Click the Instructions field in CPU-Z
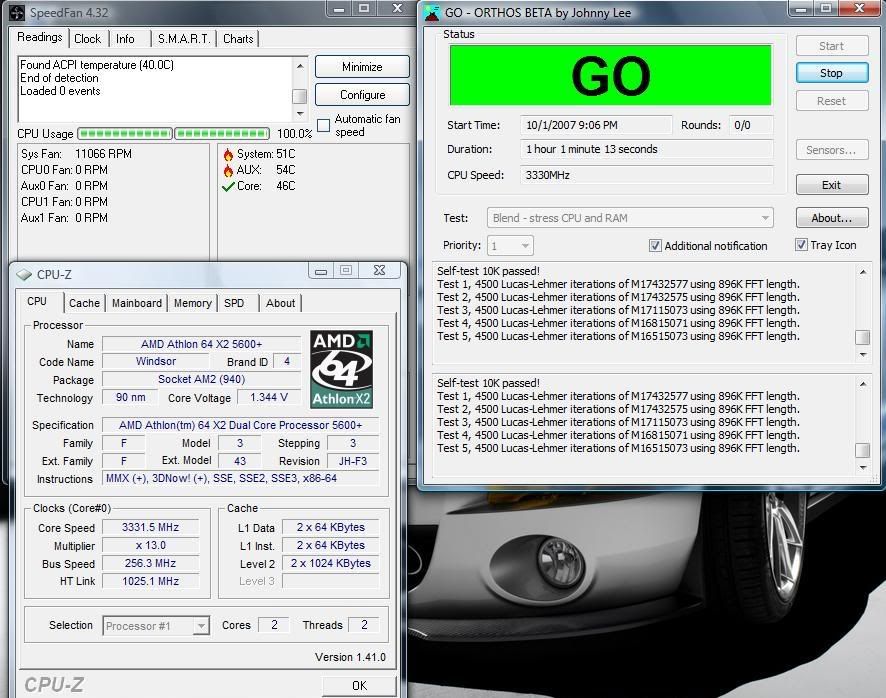 tap(240, 479)
